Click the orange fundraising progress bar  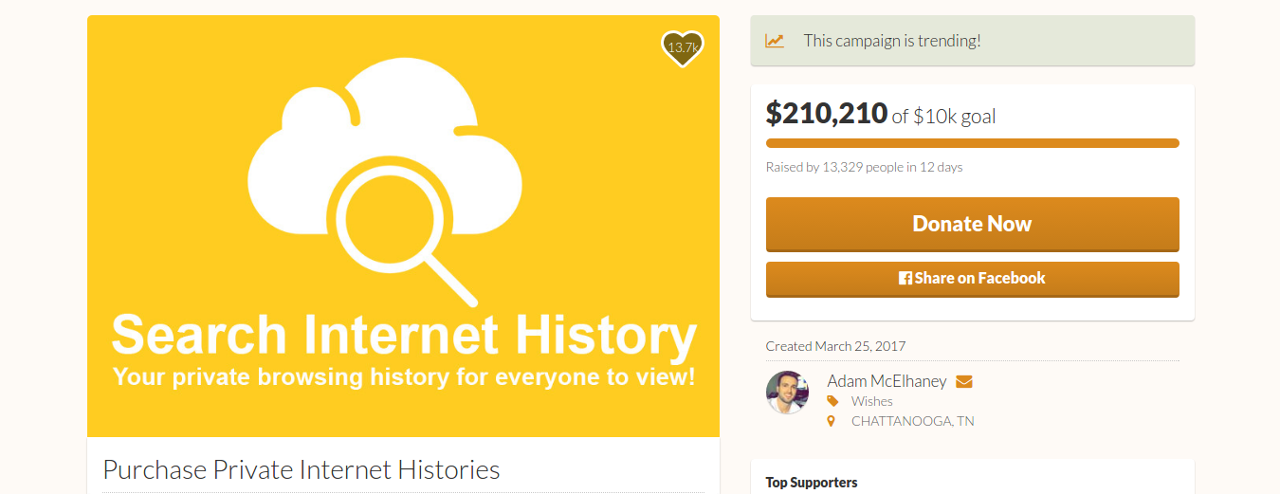(972, 143)
